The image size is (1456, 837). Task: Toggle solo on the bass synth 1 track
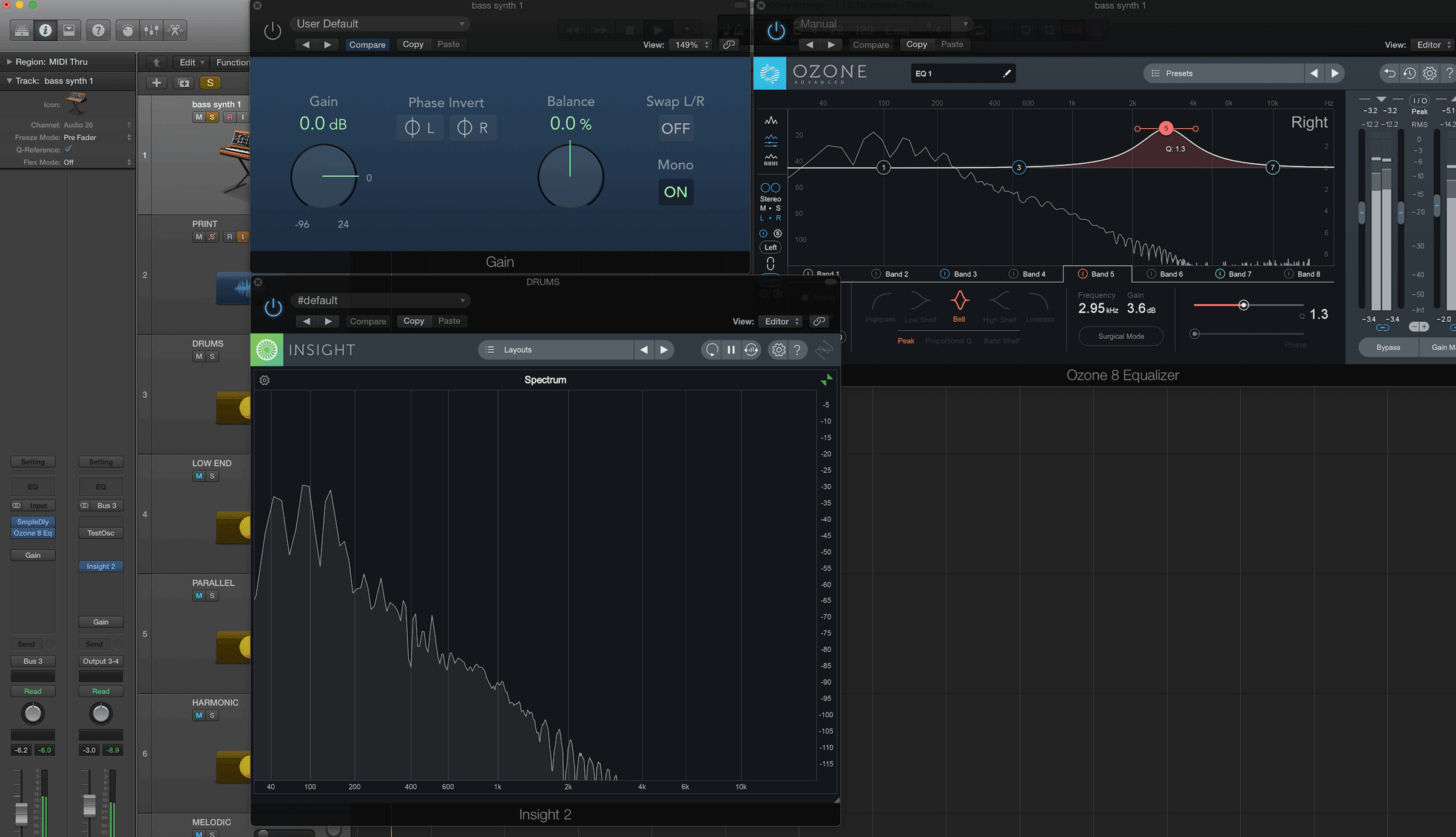[x=212, y=117]
